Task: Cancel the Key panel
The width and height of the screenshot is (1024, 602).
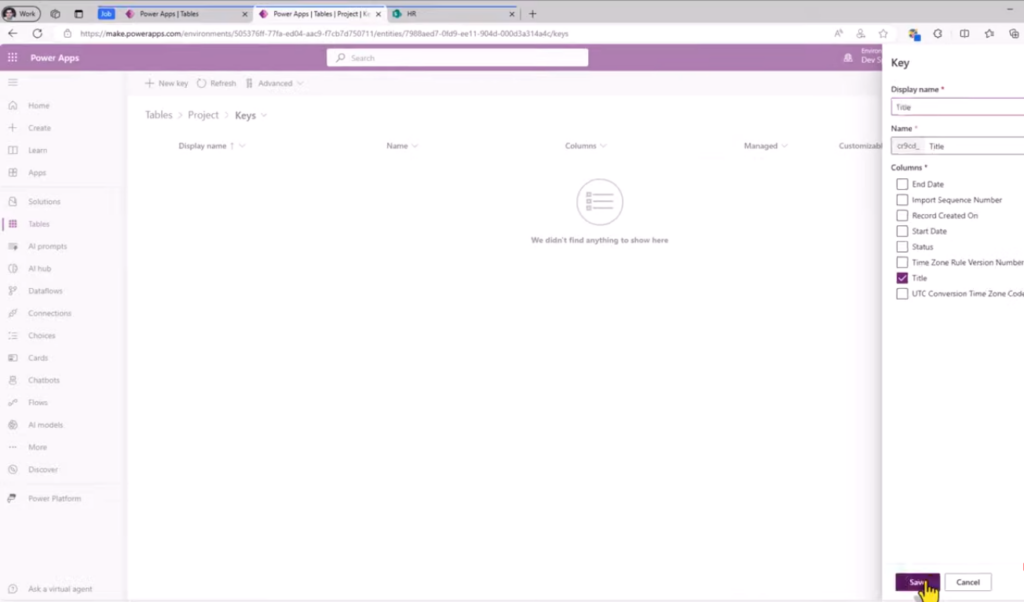Action: [x=968, y=582]
